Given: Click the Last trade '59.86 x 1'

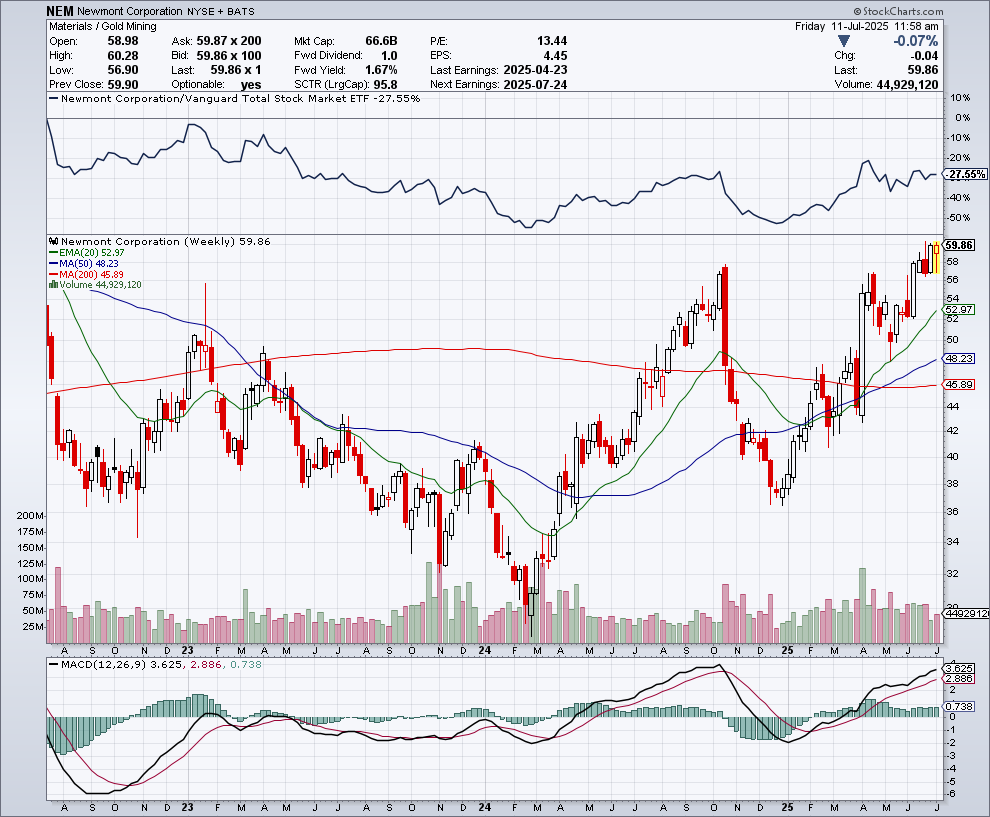Looking at the screenshot, I should [236, 70].
